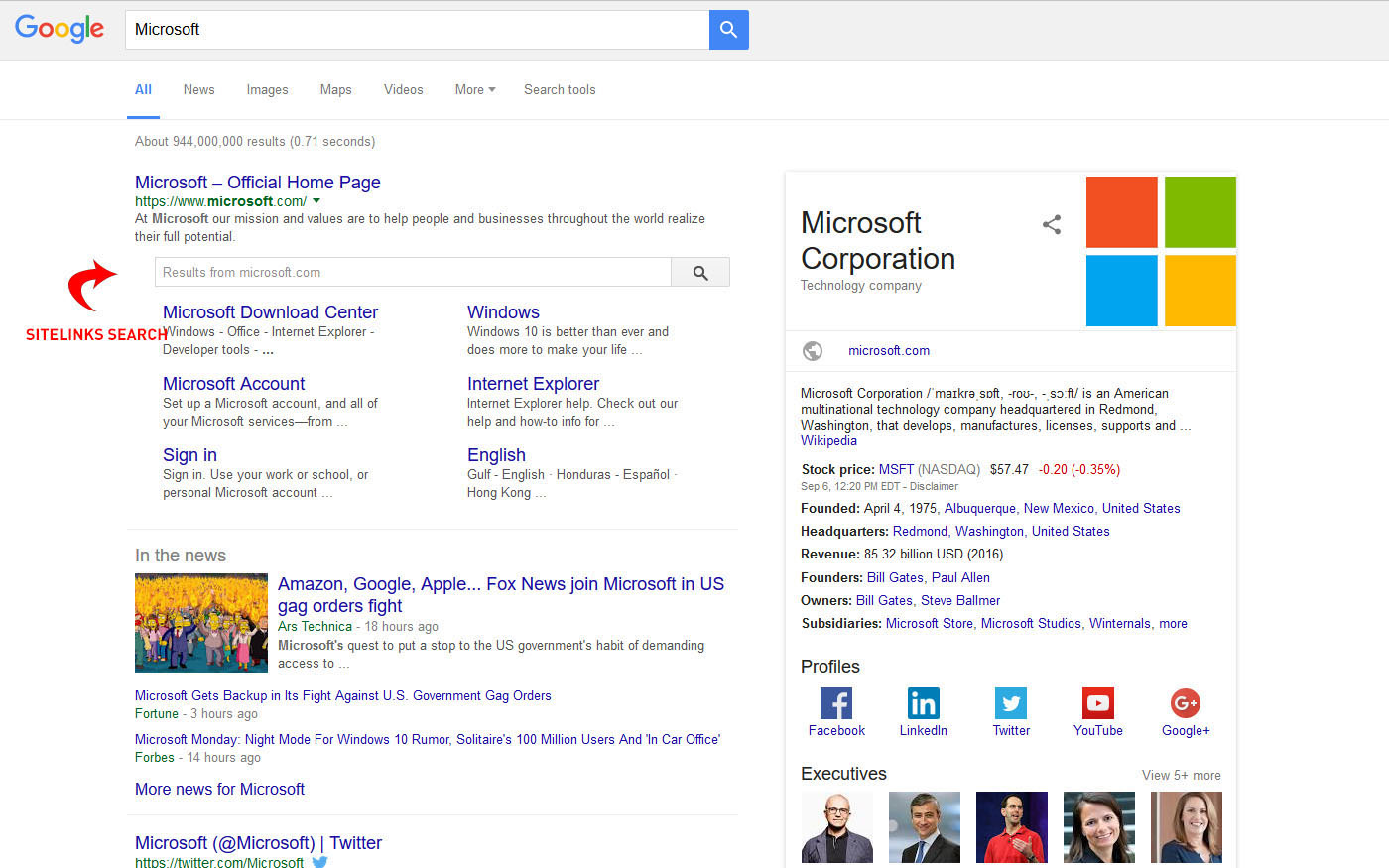Open the Sign in sitelink

coord(189,455)
